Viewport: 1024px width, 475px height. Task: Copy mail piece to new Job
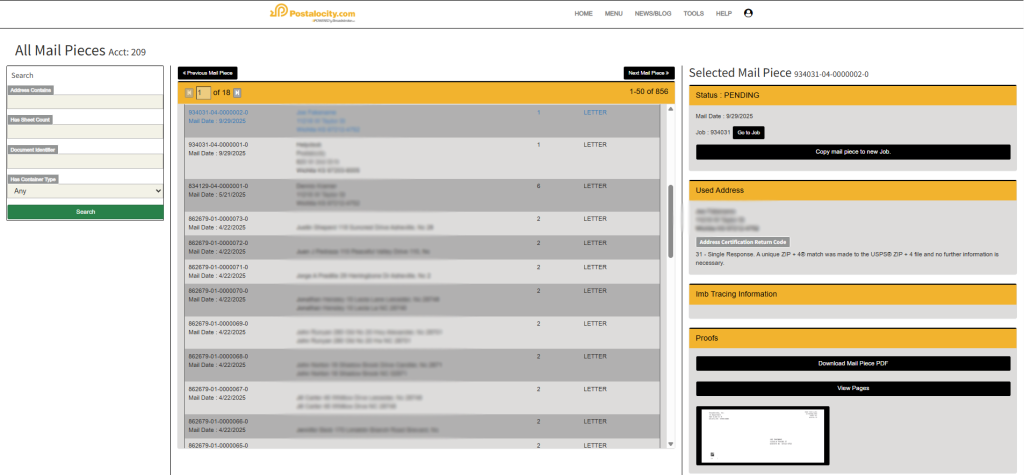853,152
